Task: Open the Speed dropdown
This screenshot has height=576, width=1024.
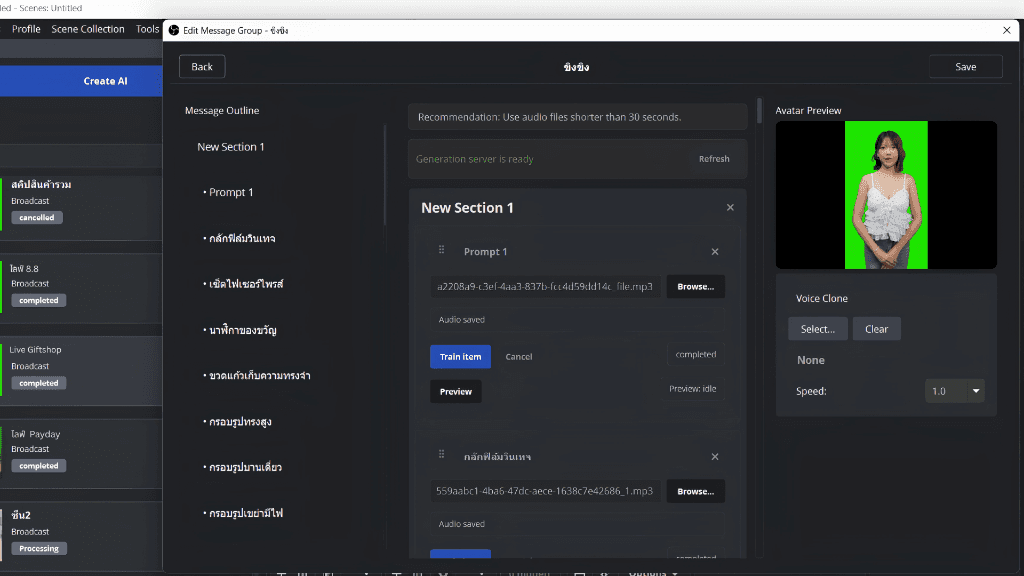Action: pyautogui.click(x=955, y=391)
